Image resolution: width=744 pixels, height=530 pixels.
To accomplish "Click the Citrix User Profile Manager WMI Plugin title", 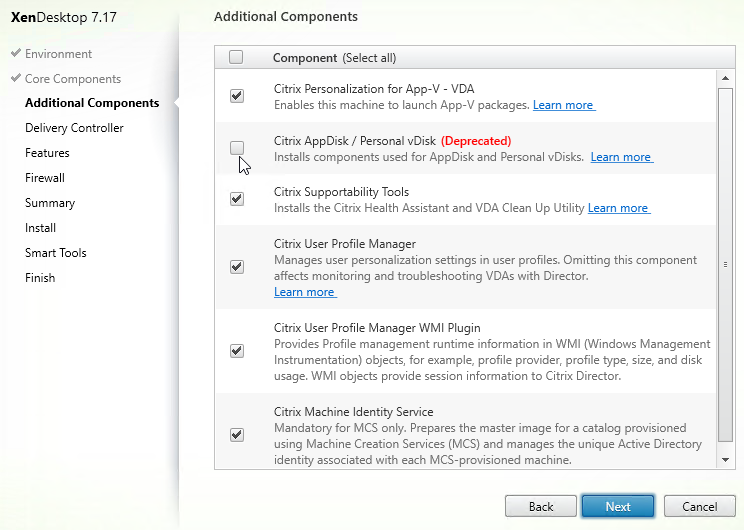I will (x=377, y=328).
